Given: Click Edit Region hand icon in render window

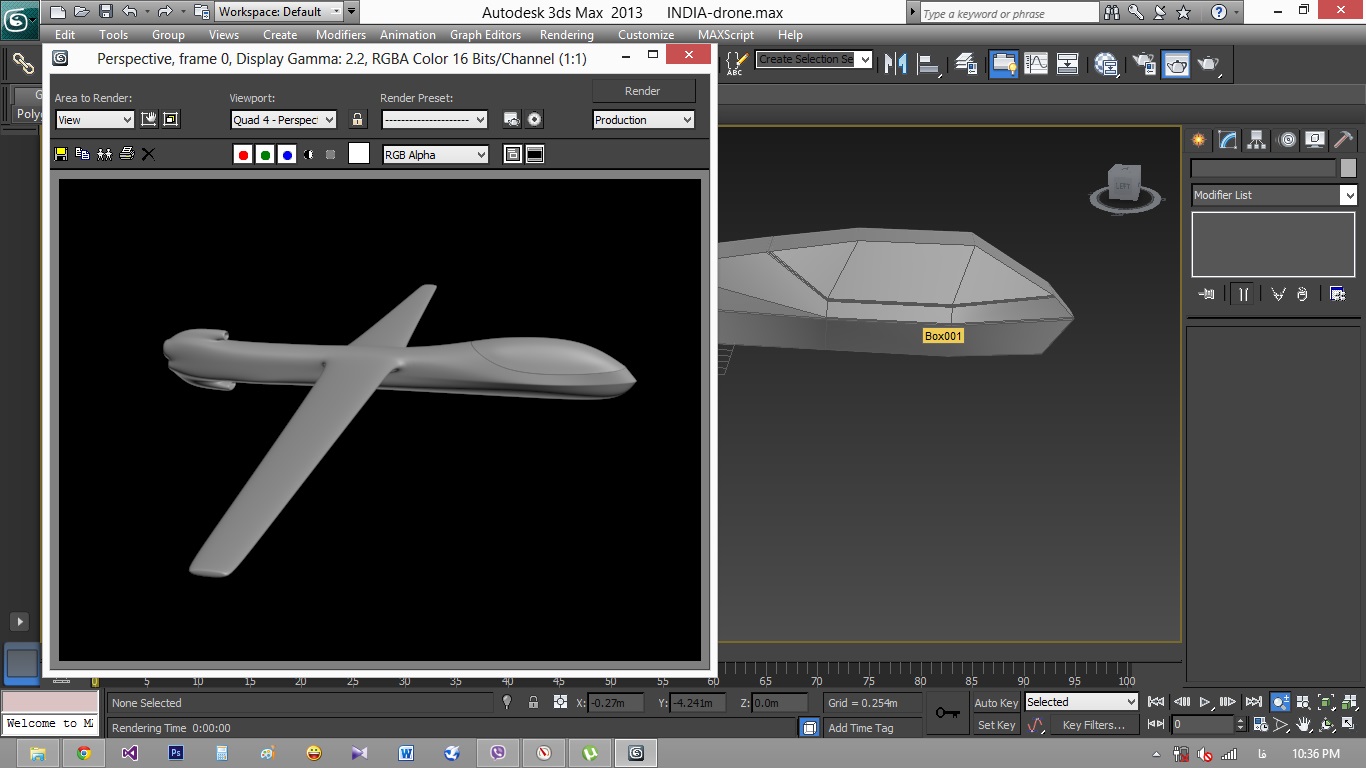Looking at the screenshot, I should [149, 120].
